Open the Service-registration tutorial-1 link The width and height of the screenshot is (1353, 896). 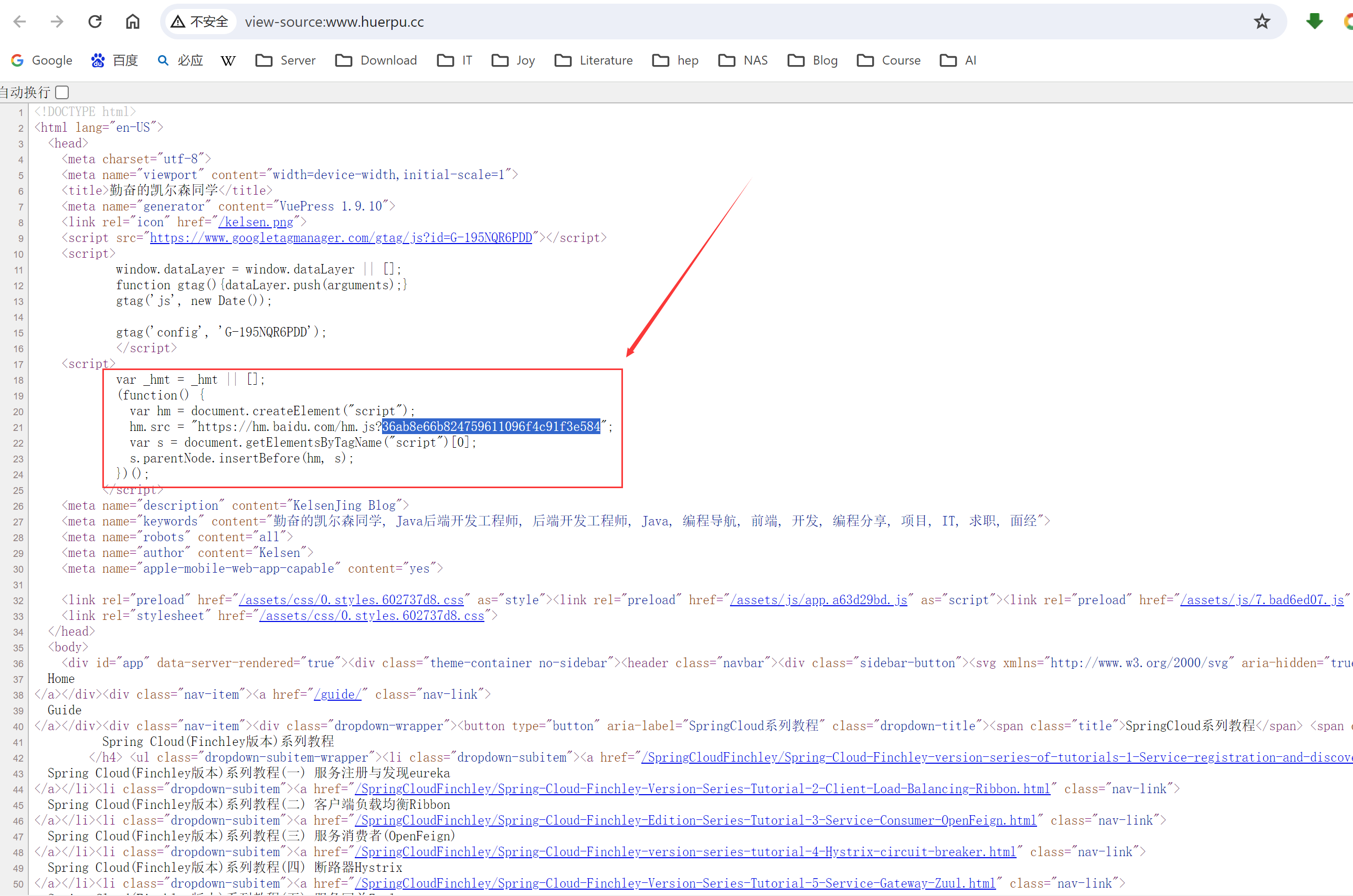tap(997, 758)
